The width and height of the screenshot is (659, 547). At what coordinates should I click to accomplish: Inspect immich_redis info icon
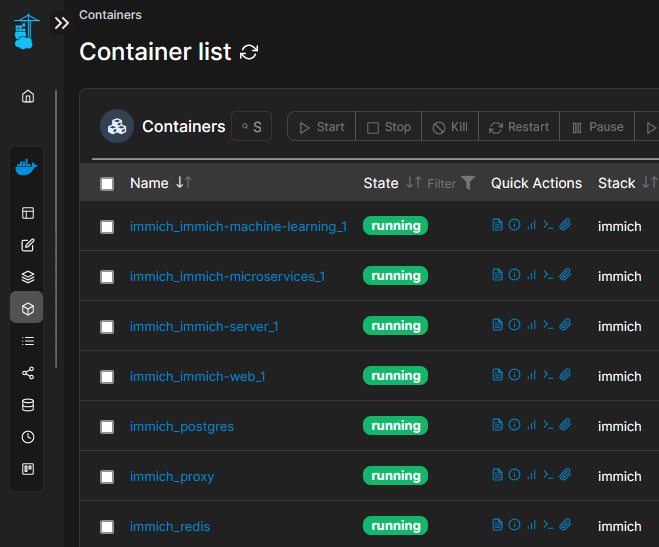coord(514,525)
